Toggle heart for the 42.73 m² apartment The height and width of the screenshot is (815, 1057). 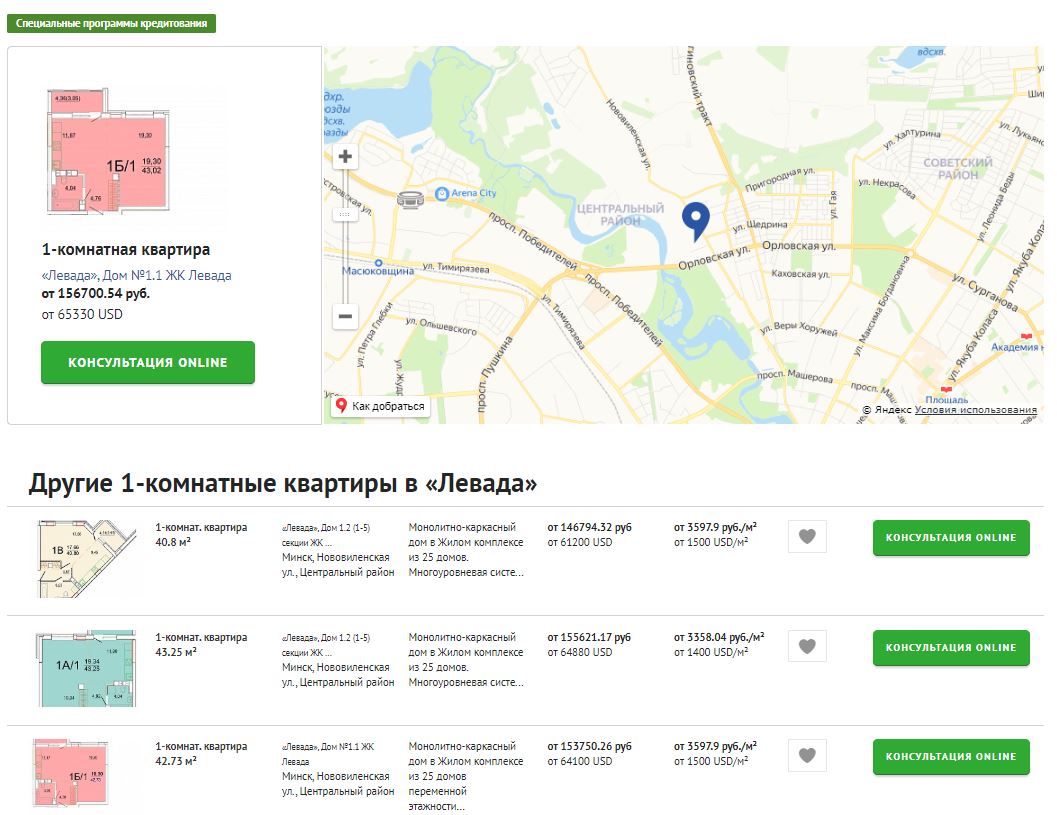click(x=807, y=756)
